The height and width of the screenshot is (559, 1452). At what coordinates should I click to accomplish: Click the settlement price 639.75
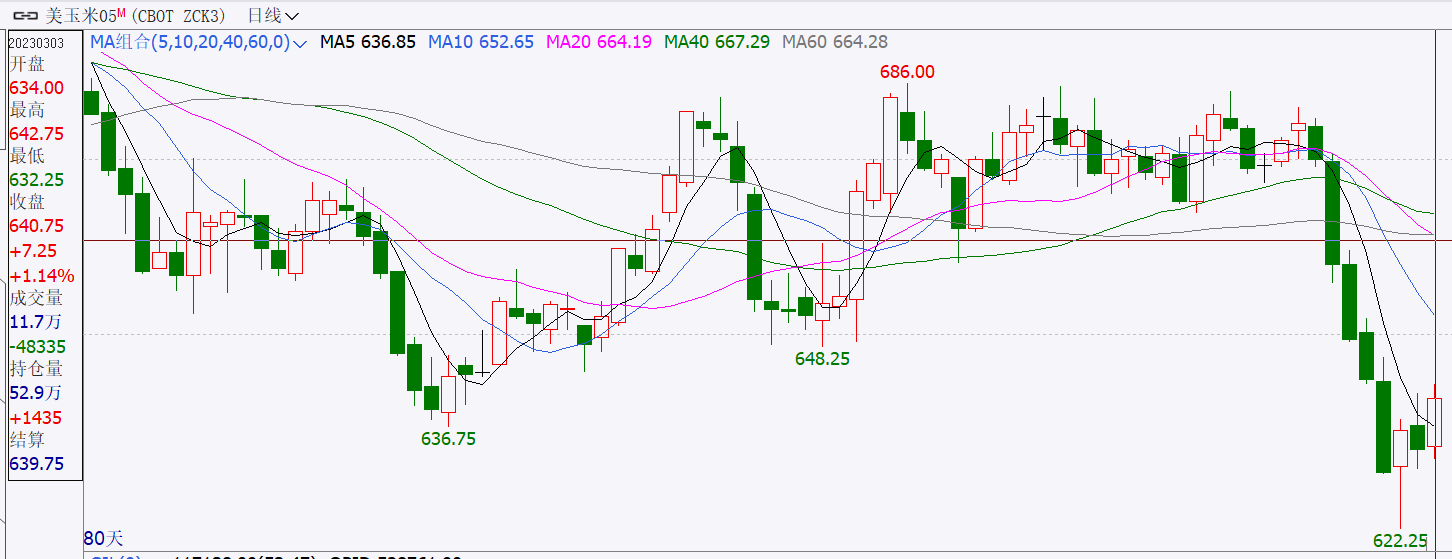(x=37, y=464)
